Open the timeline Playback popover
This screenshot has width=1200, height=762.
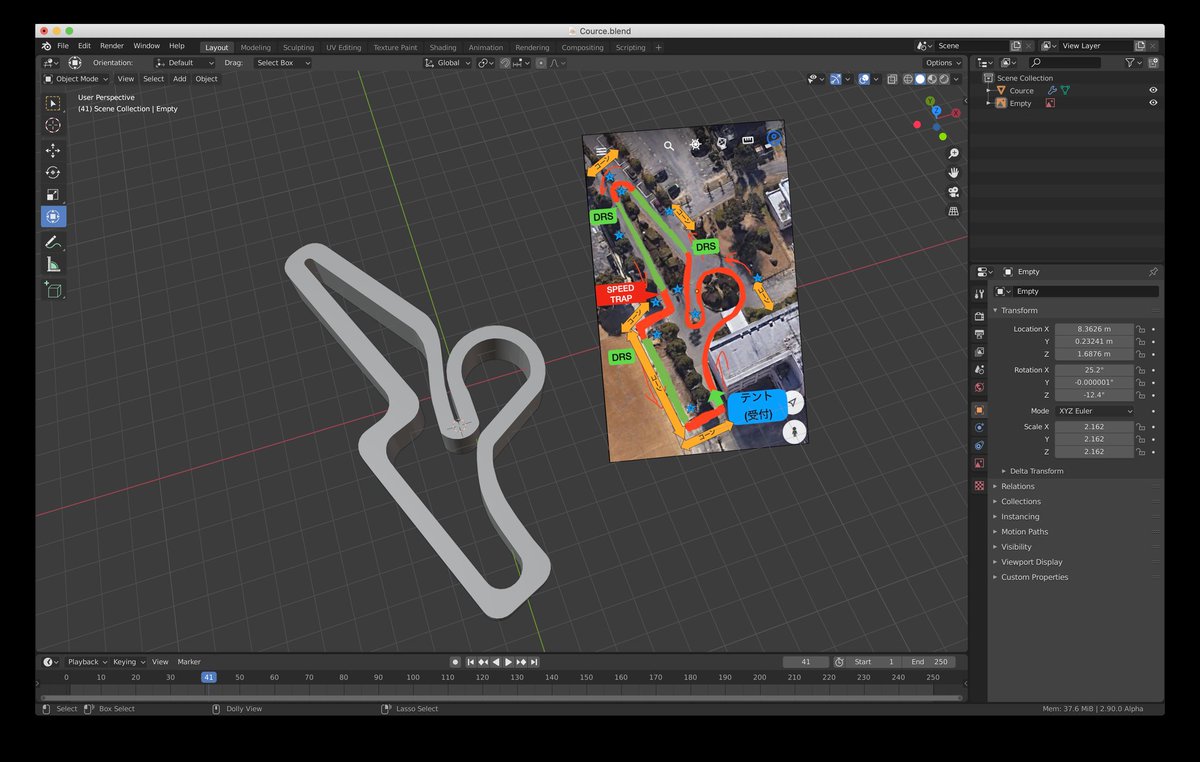86,662
